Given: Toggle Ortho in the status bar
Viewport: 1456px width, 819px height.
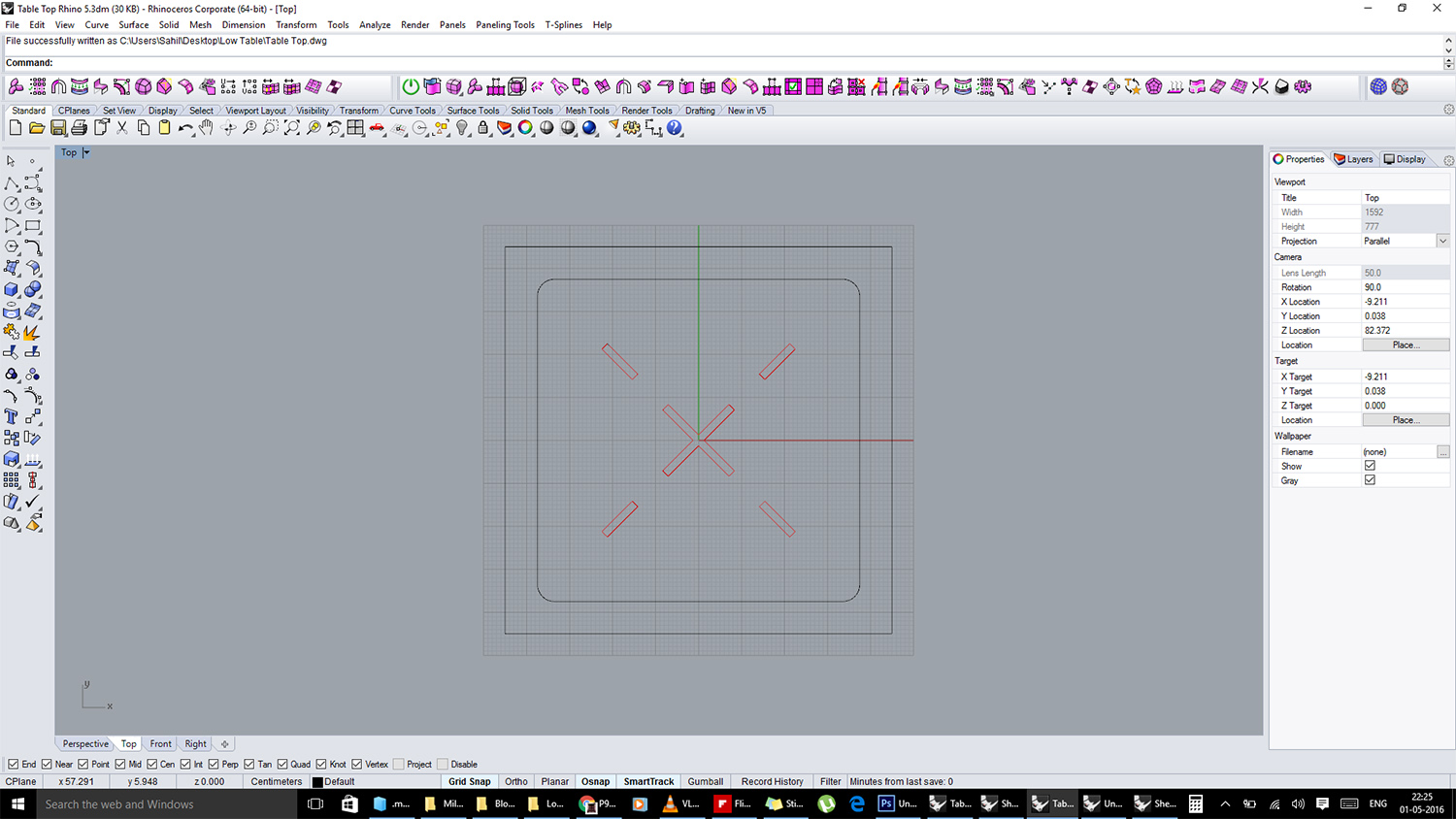Looking at the screenshot, I should click(x=516, y=782).
